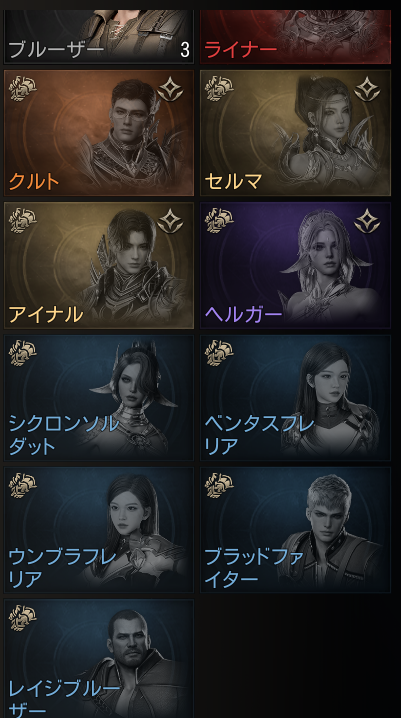Click the crest icon on ブラッドファイター card

(x=219, y=485)
